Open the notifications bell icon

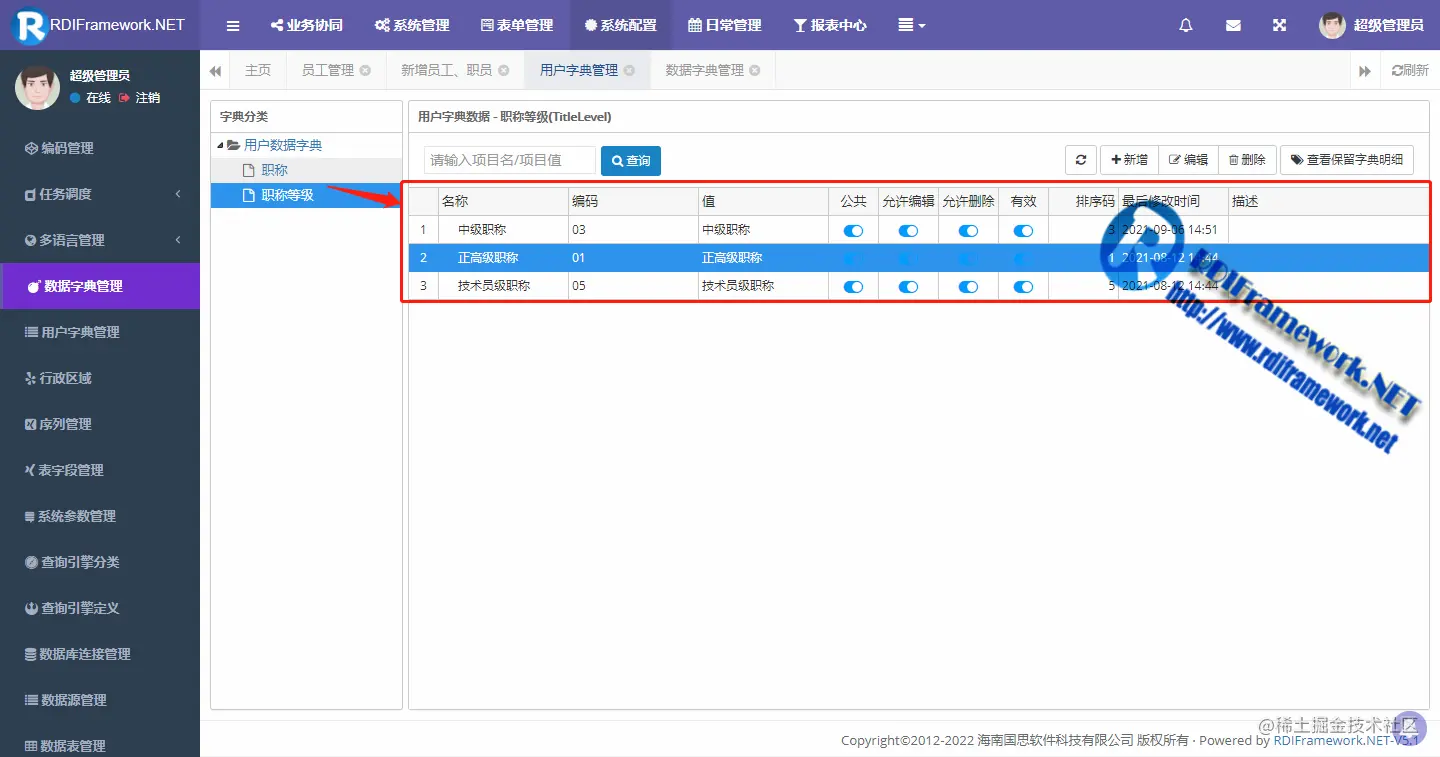(x=1185, y=25)
